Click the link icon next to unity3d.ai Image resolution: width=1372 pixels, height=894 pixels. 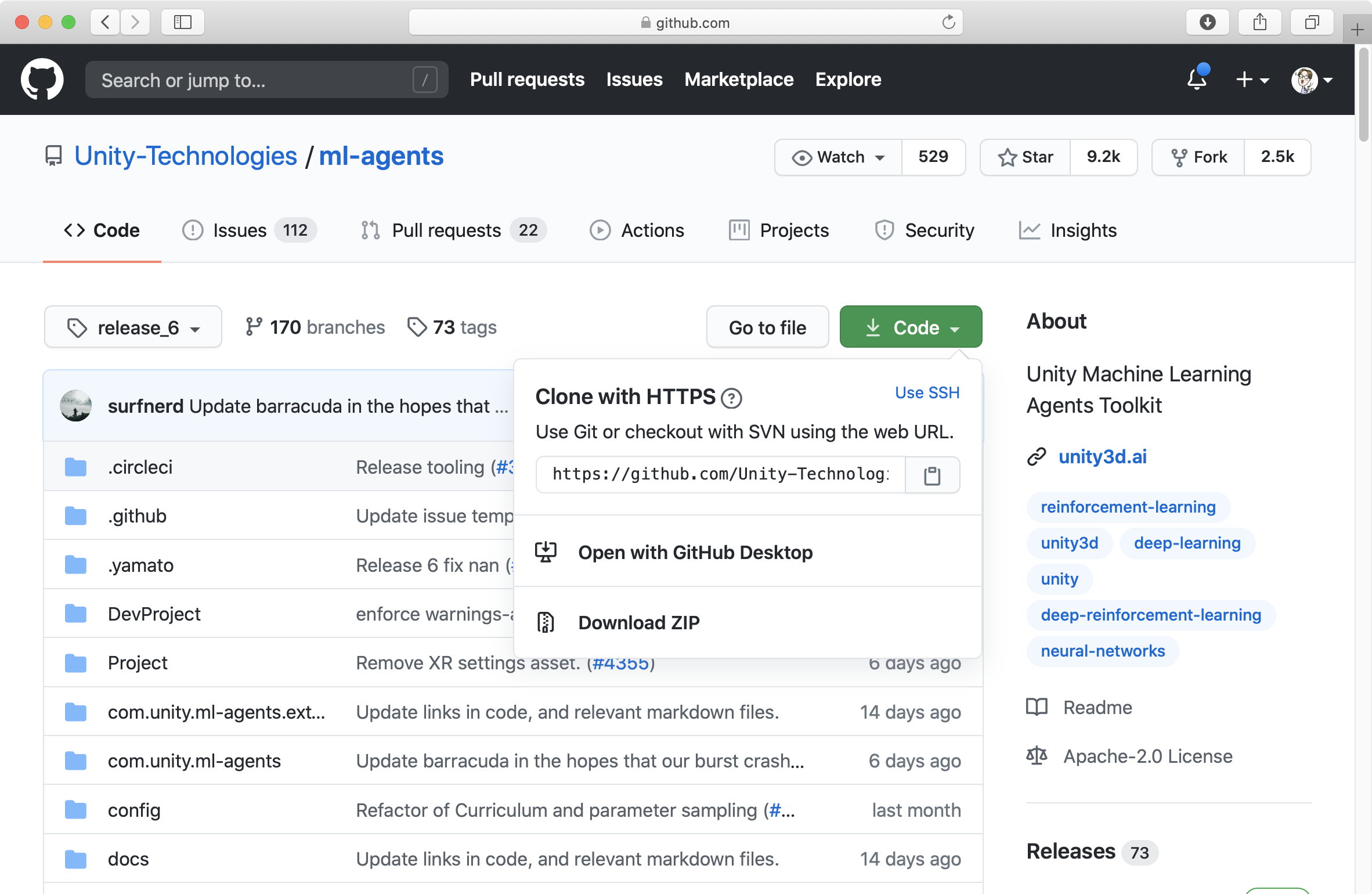coord(1037,457)
